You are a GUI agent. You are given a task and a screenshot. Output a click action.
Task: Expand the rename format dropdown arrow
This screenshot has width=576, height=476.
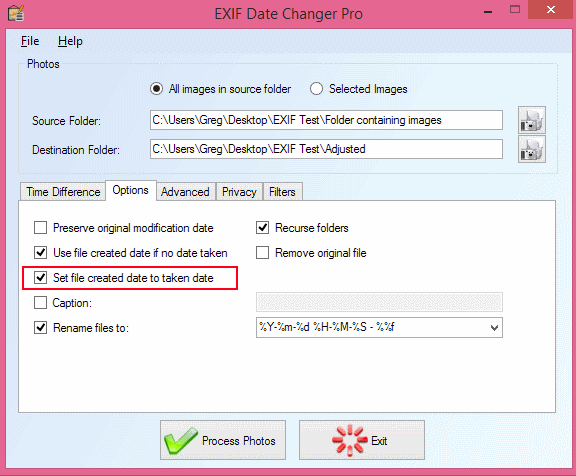(x=494, y=327)
